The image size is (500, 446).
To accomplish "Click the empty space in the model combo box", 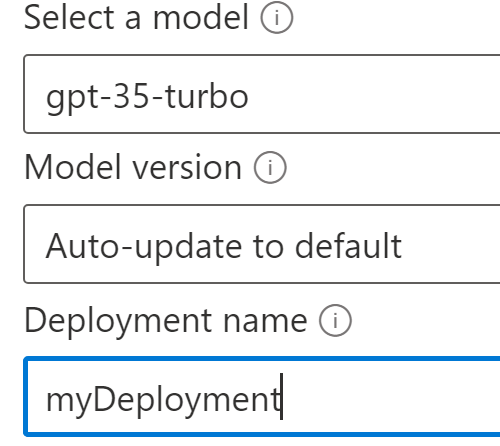I will (x=373, y=94).
